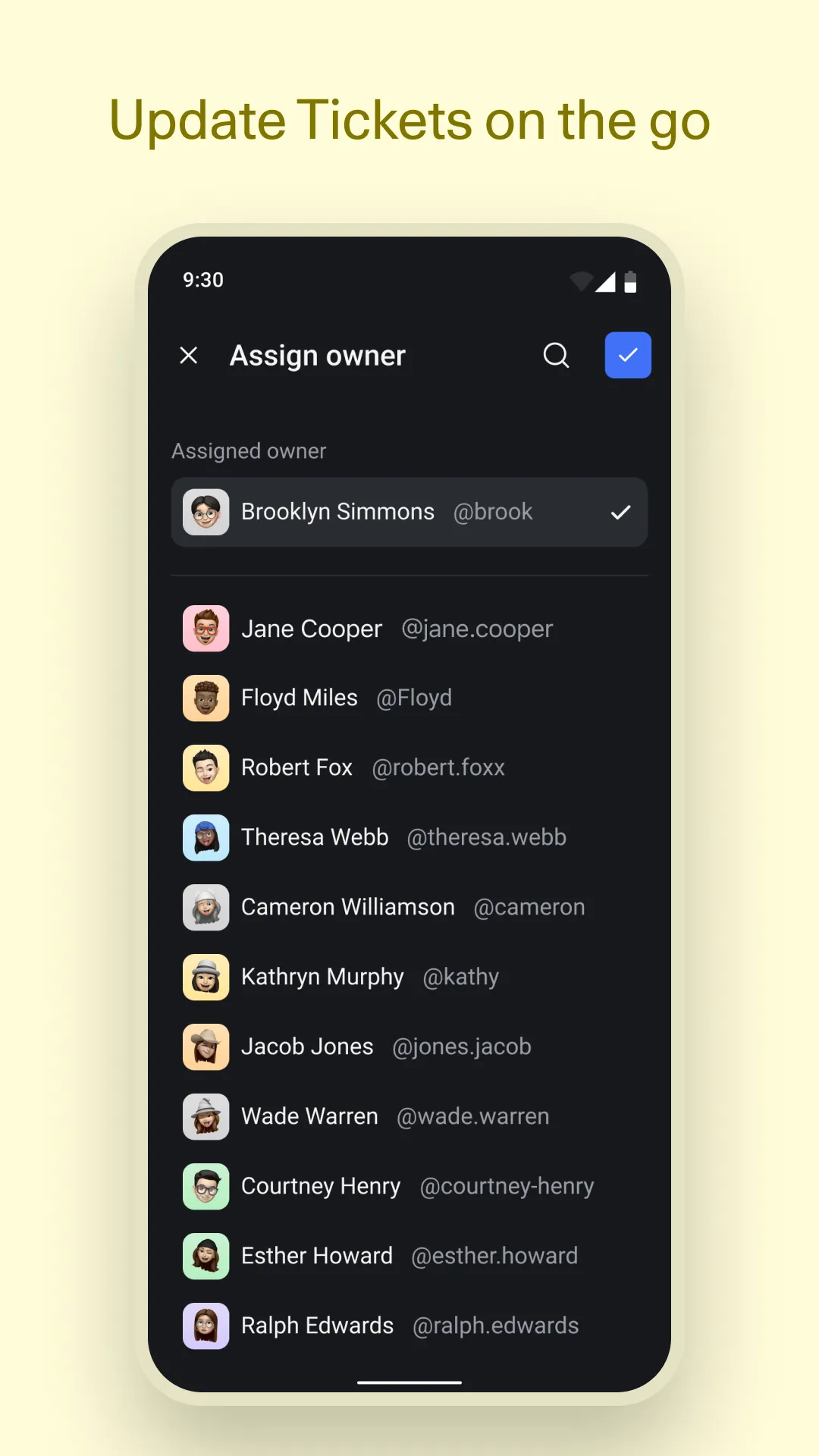This screenshot has height=1456, width=819.
Task: Select the @jones.jacob username entry
Action: click(x=461, y=1046)
